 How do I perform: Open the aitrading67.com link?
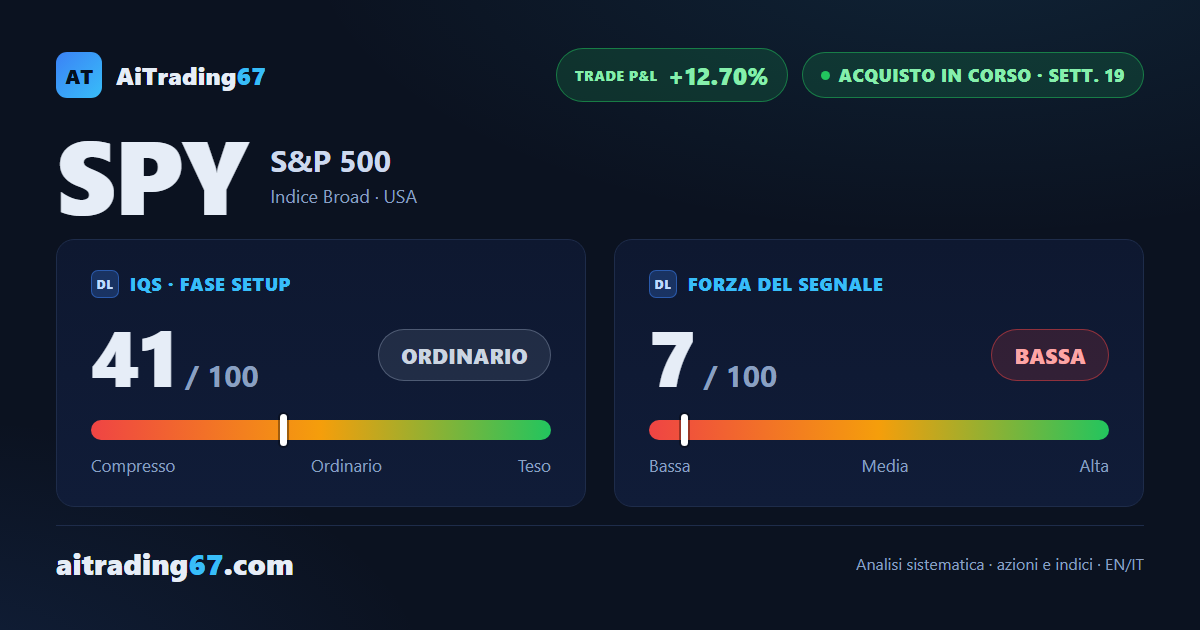(175, 566)
